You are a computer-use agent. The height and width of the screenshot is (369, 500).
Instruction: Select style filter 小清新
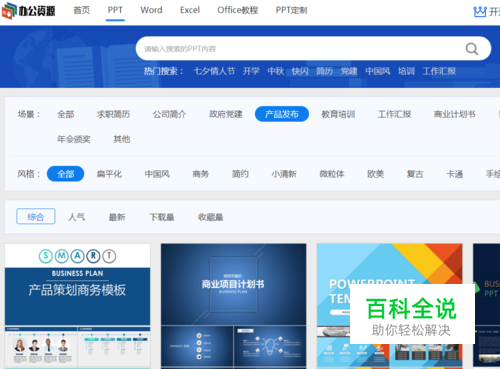click(x=284, y=174)
